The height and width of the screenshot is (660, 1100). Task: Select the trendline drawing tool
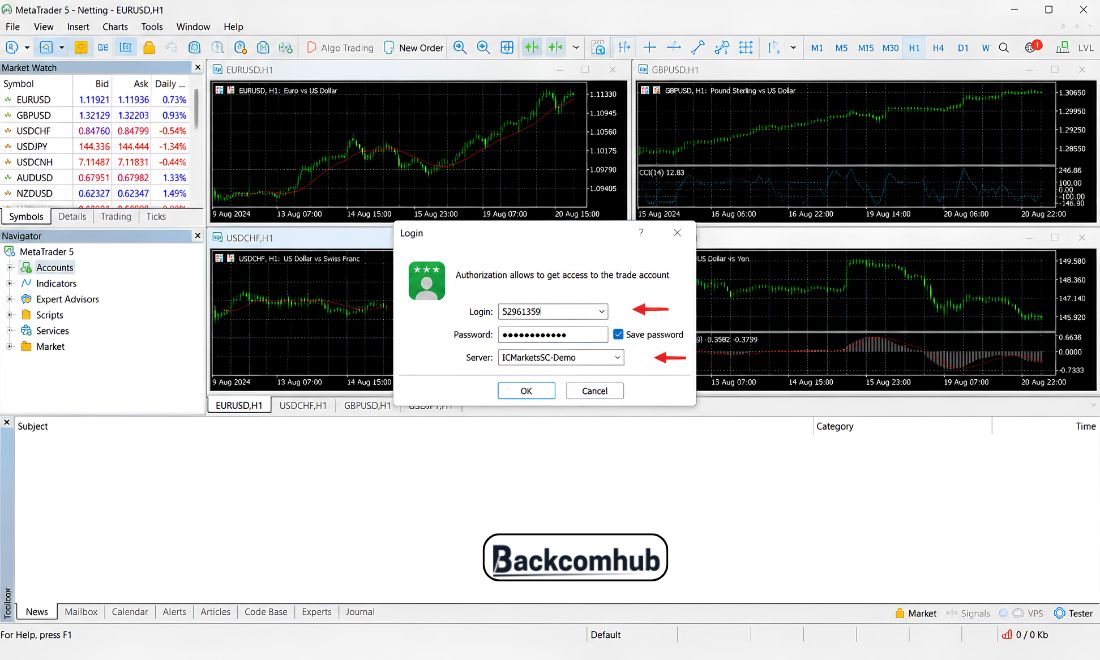coord(697,48)
